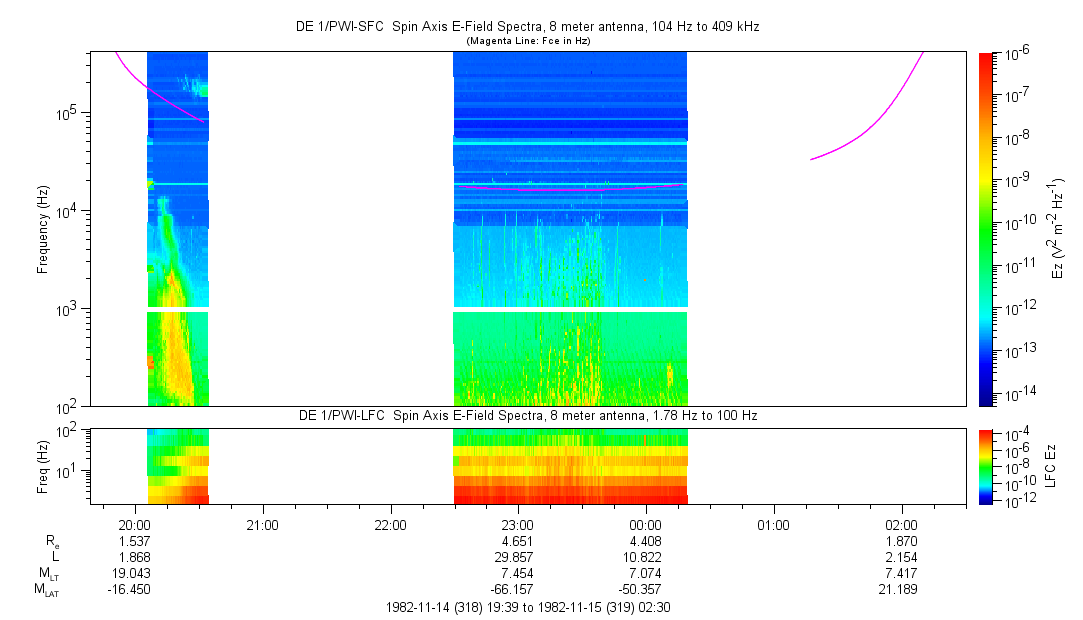Click the lower LFC Ez color bar
This screenshot has height=620, width=1083.
click(986, 465)
